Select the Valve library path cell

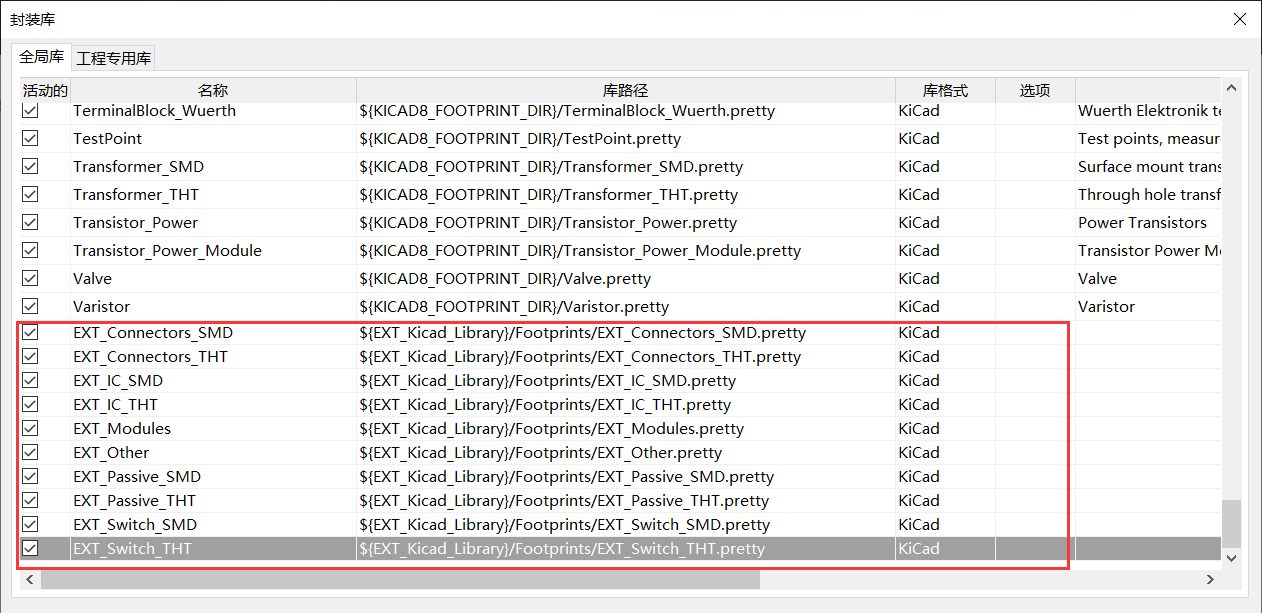coord(625,278)
